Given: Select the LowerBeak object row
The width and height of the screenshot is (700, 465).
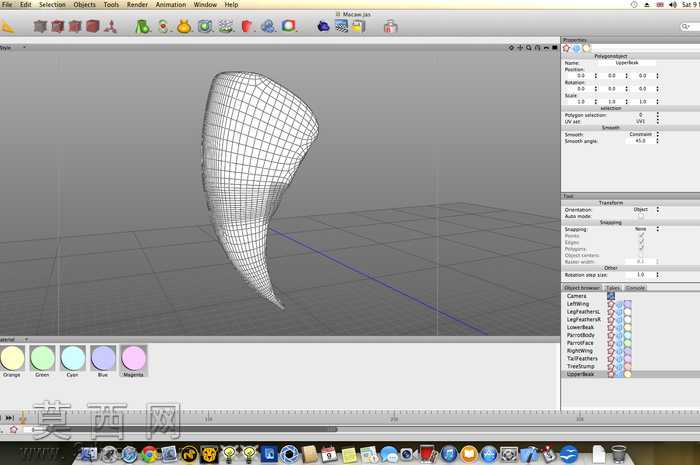Looking at the screenshot, I should click(630, 327).
